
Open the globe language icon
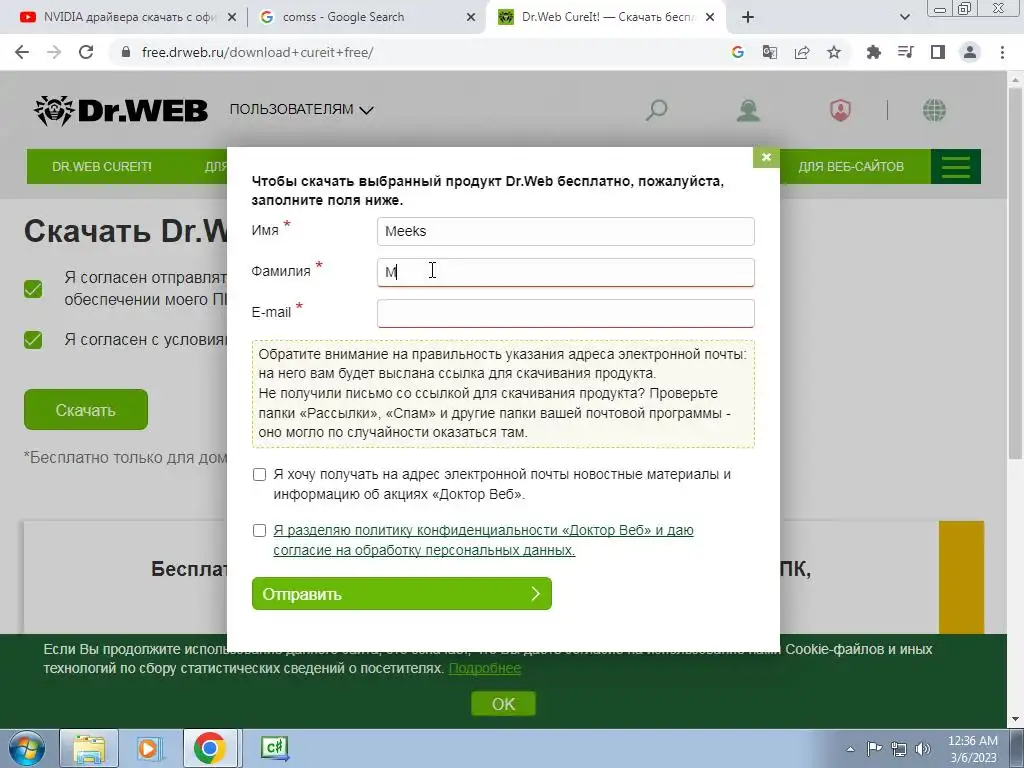934,110
